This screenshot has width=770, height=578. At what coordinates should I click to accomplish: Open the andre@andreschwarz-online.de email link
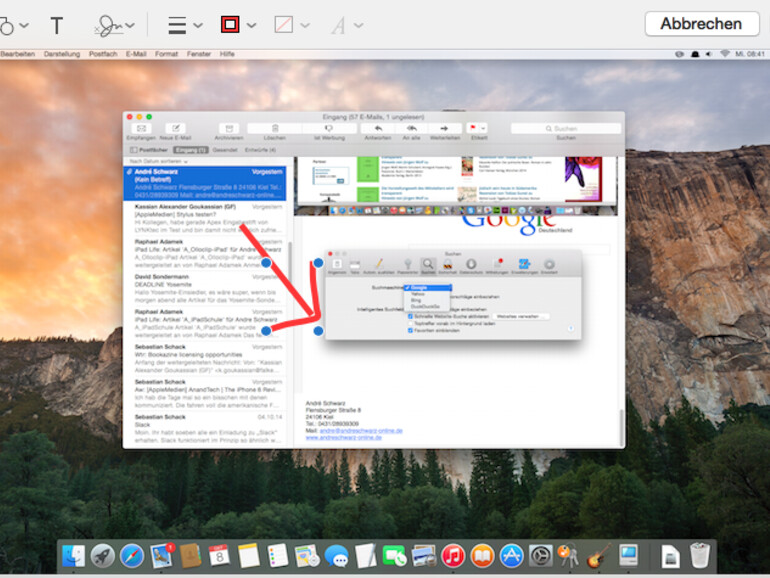pyautogui.click(x=361, y=431)
